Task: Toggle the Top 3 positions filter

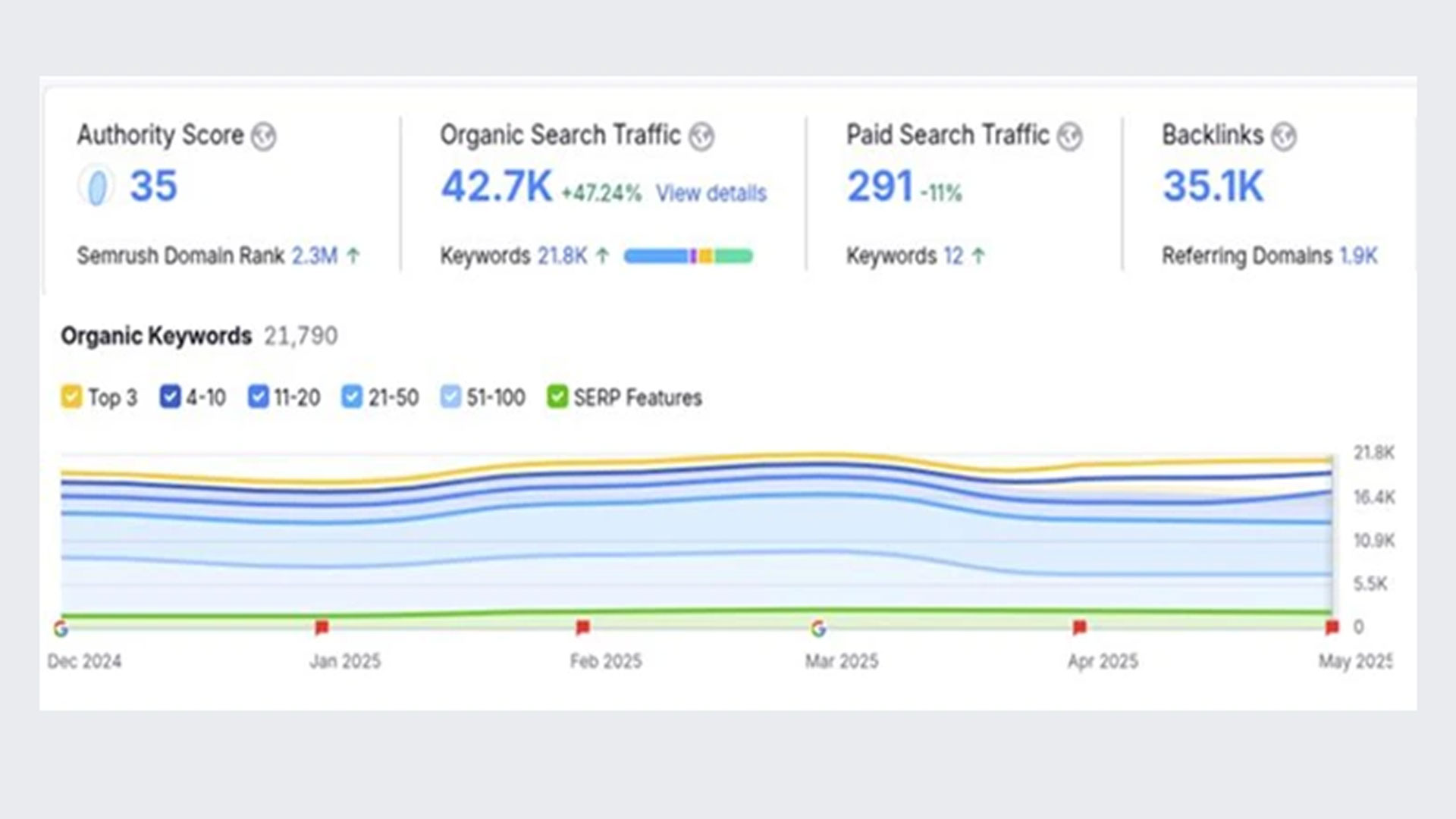Action: pyautogui.click(x=71, y=397)
